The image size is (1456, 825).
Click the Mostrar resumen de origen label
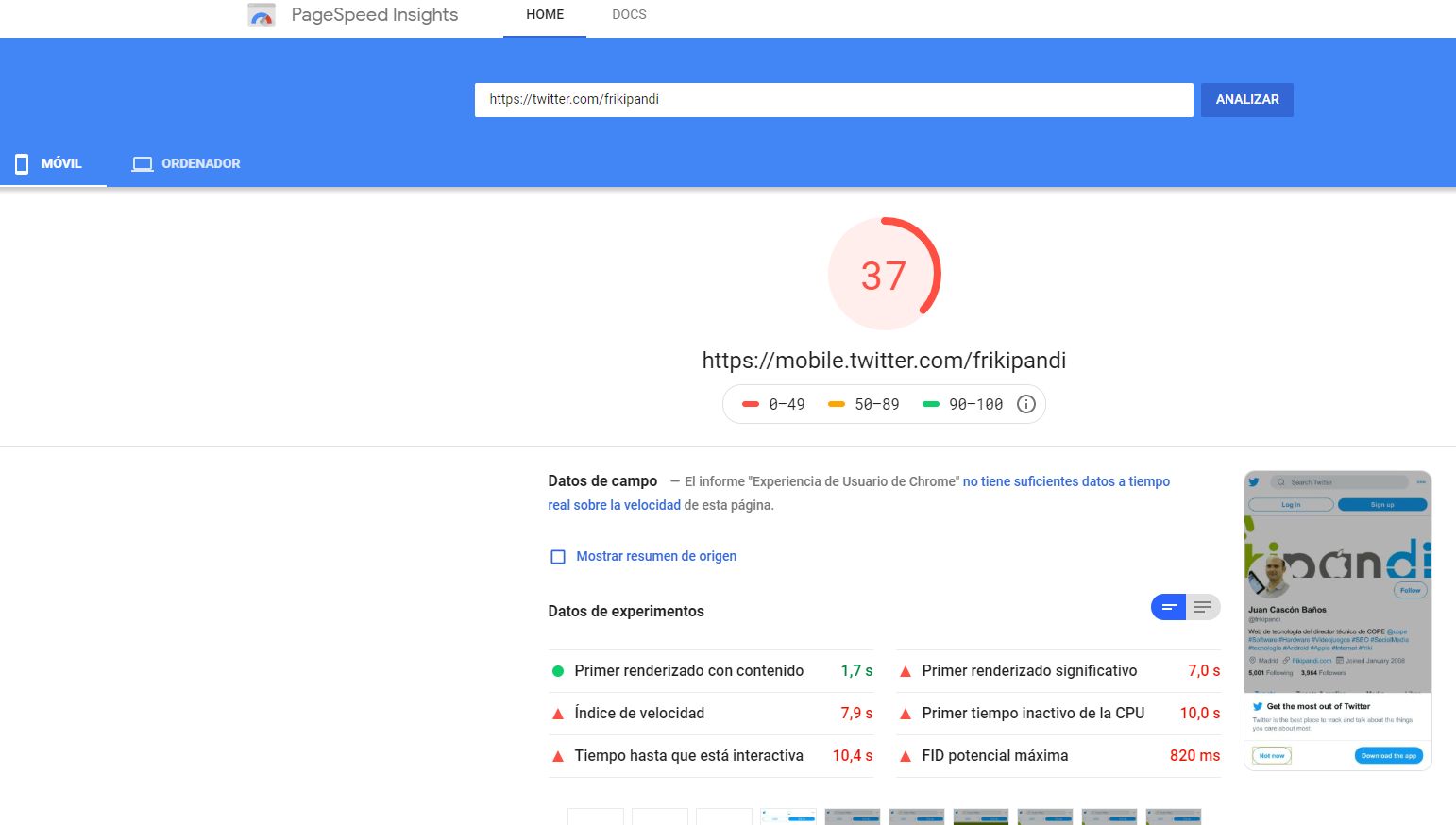coord(656,556)
